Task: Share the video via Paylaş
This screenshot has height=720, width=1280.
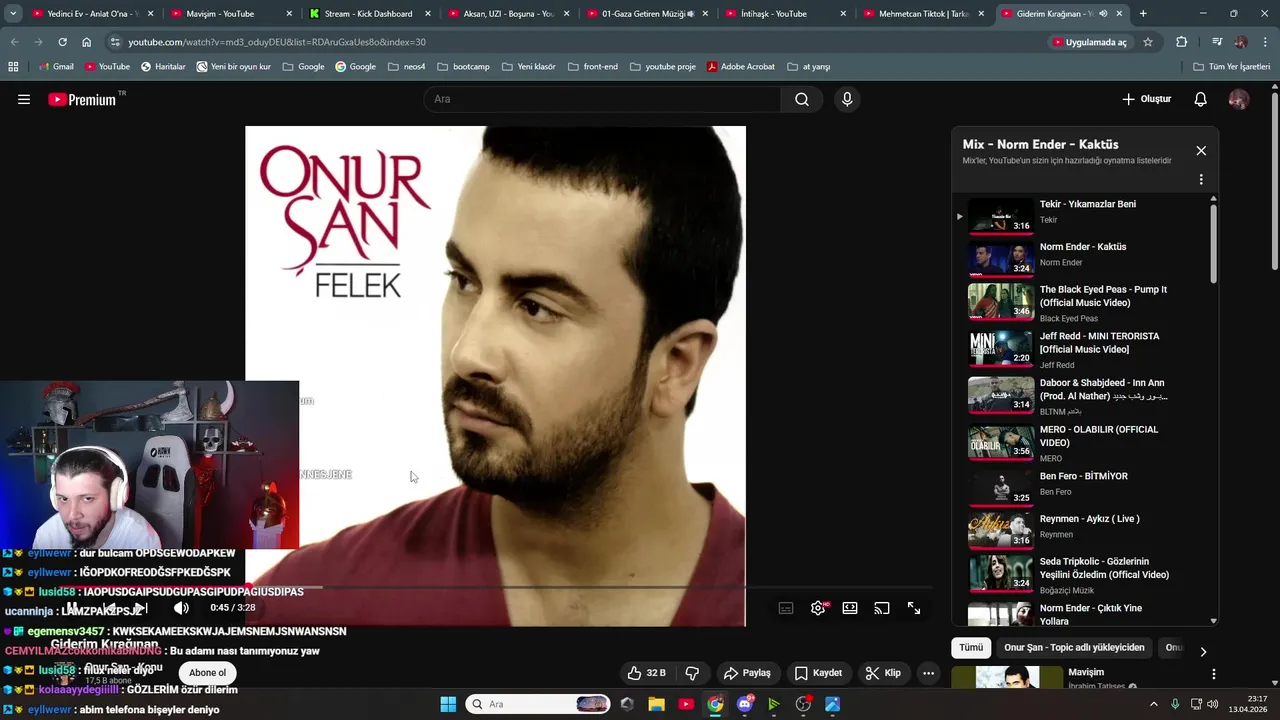Action: pyautogui.click(x=747, y=673)
